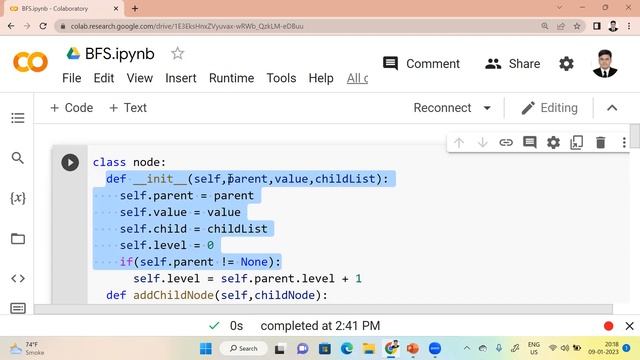Click the Colab logo
Screen dimensions: 640x360
(30, 62)
